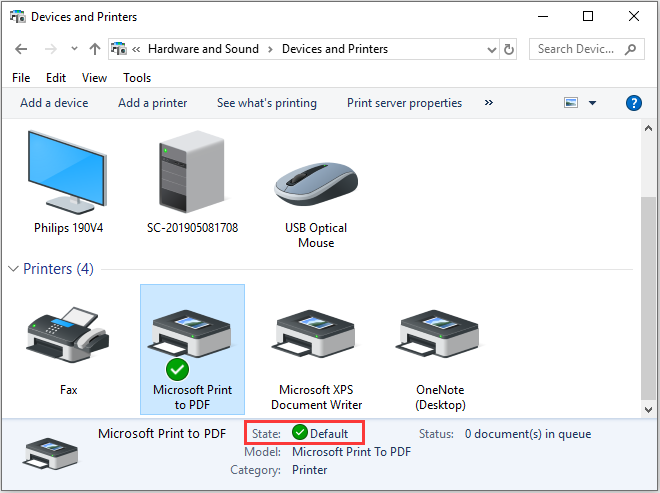This screenshot has height=493, width=660.
Task: Open the View menu
Action: [94, 78]
